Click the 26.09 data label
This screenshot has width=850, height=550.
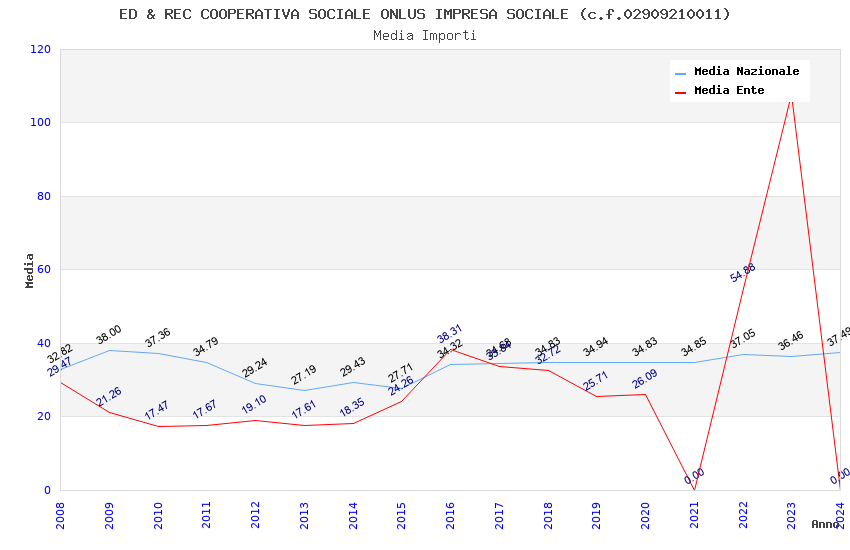tap(645, 379)
